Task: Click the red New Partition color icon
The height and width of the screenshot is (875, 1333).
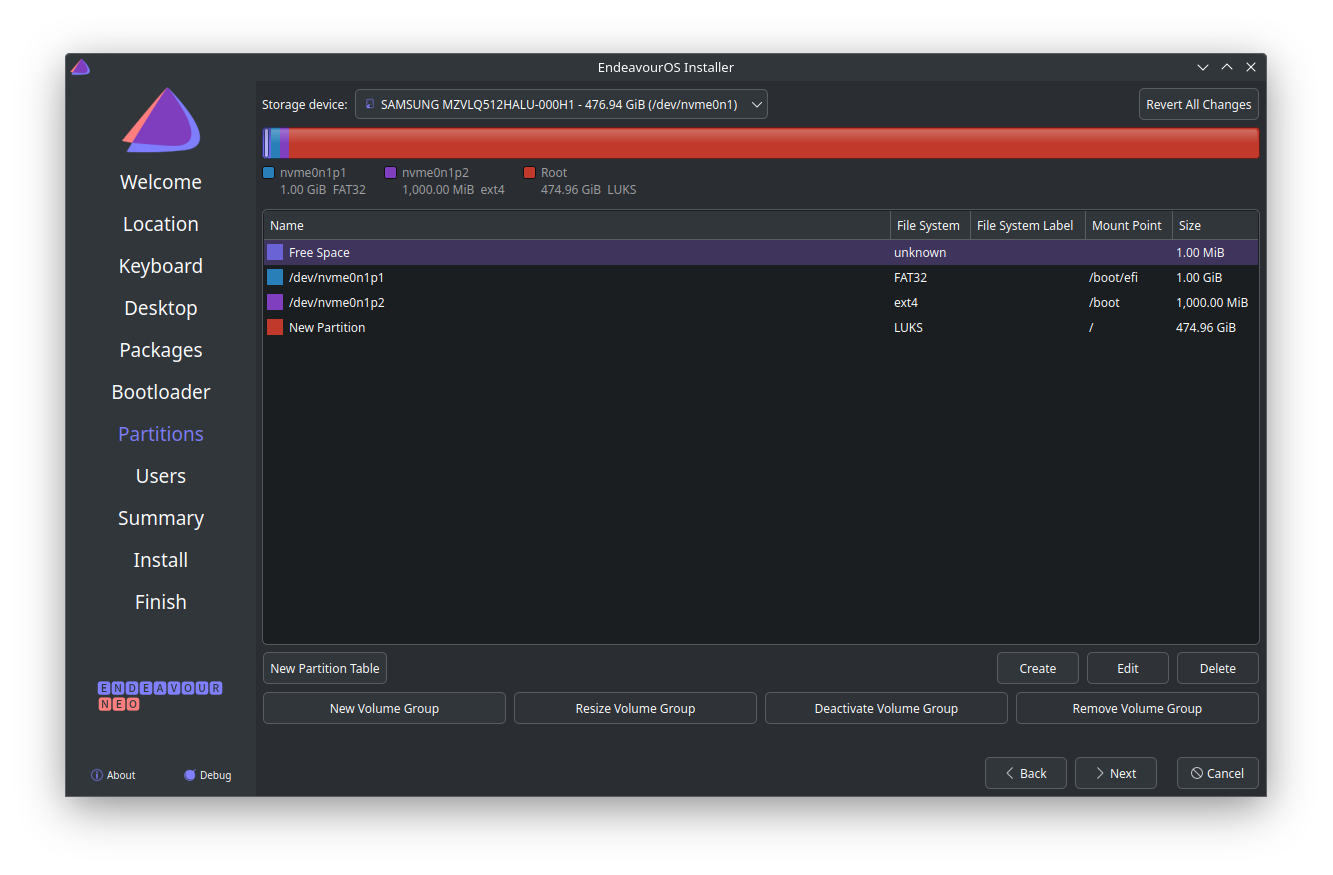Action: (x=275, y=327)
